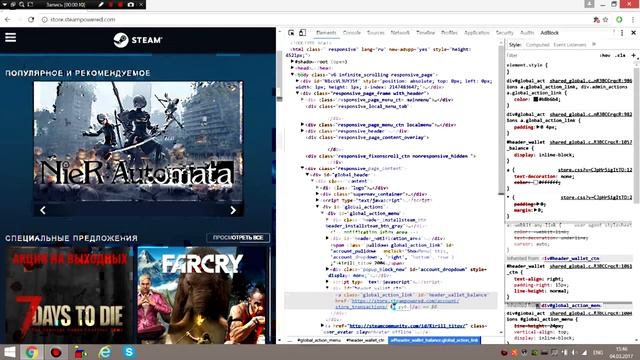The width and height of the screenshot is (640, 360).
Task: Collapse the global_actions div node
Action: pos(318,207)
